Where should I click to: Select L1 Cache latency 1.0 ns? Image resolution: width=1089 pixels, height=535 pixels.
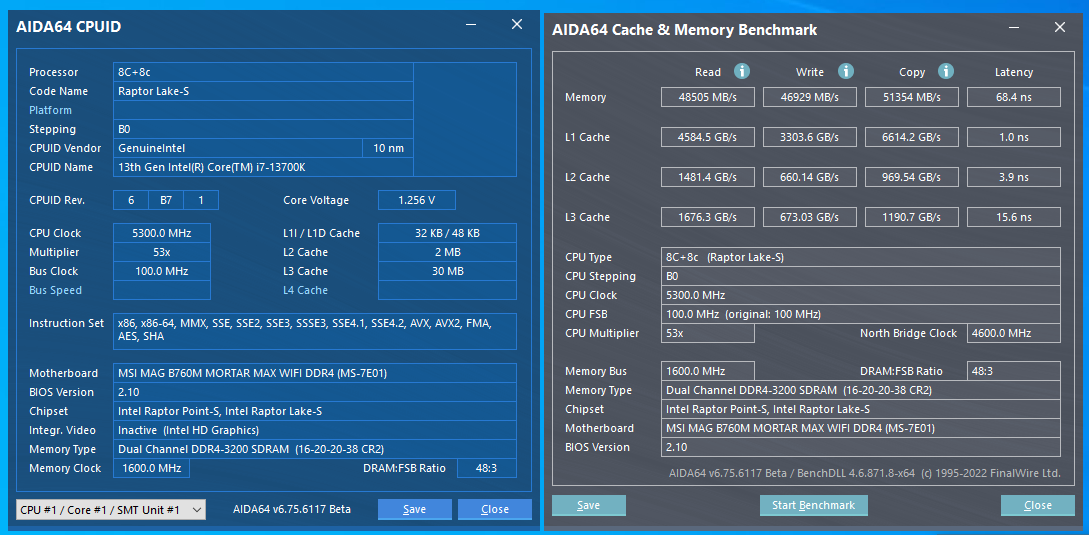click(1014, 137)
